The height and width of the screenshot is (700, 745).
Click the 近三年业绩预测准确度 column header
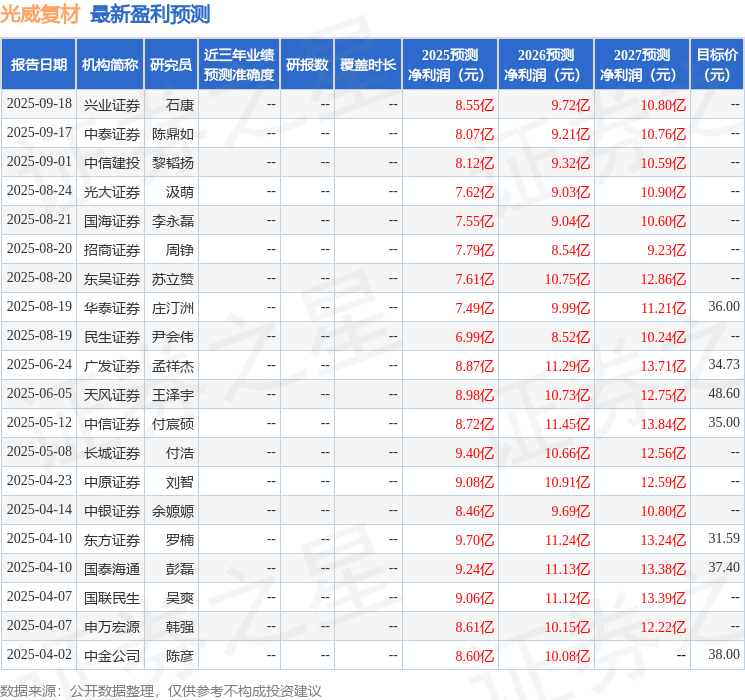[238, 64]
